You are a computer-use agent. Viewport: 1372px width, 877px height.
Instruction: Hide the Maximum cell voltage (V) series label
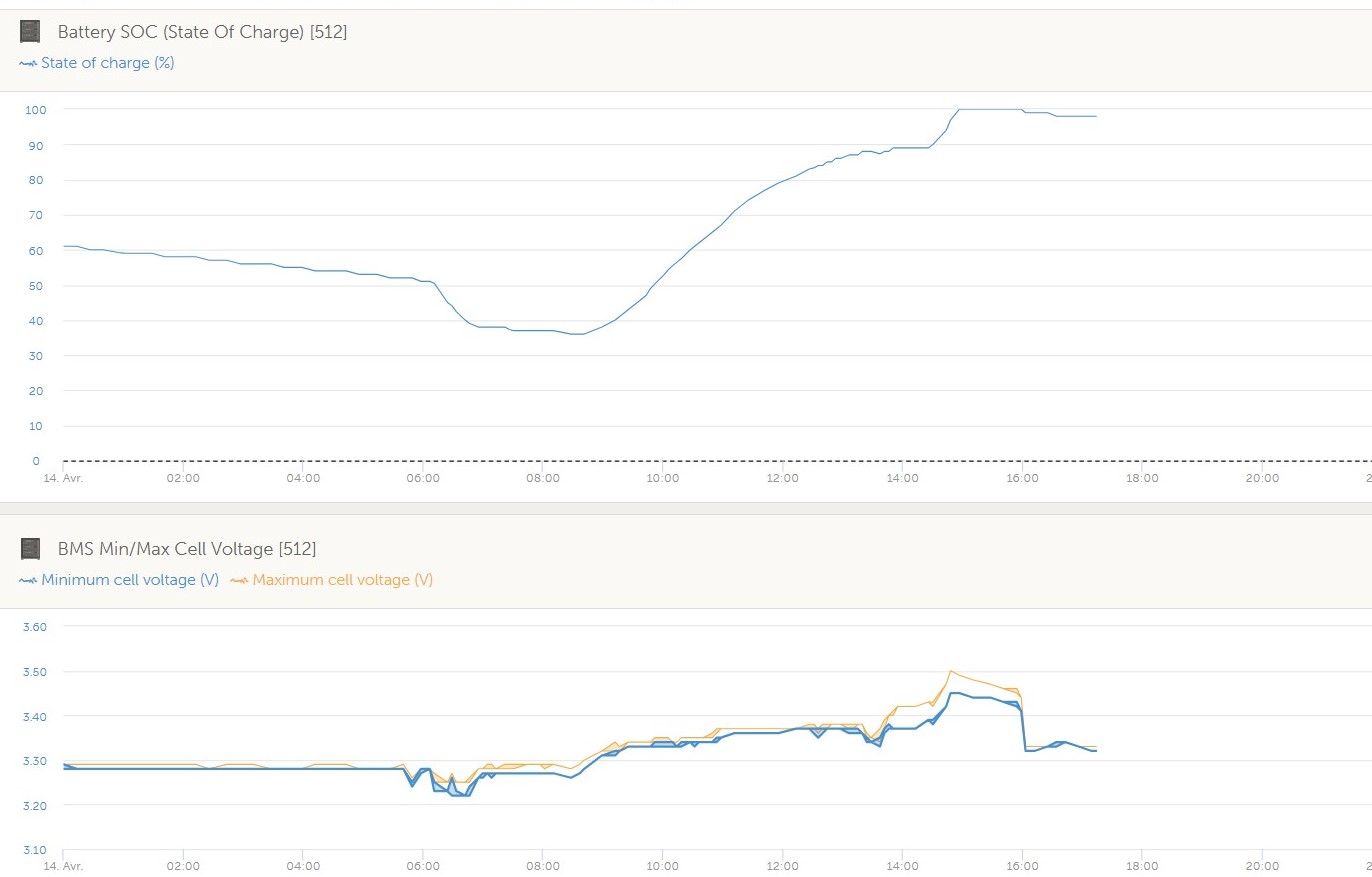click(x=342, y=580)
